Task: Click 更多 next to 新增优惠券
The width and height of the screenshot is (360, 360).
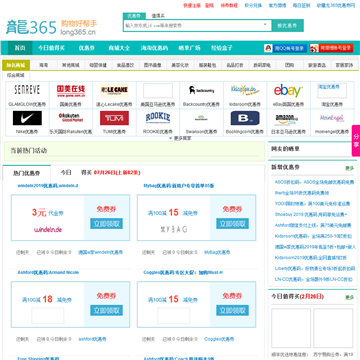Action: 349,168
